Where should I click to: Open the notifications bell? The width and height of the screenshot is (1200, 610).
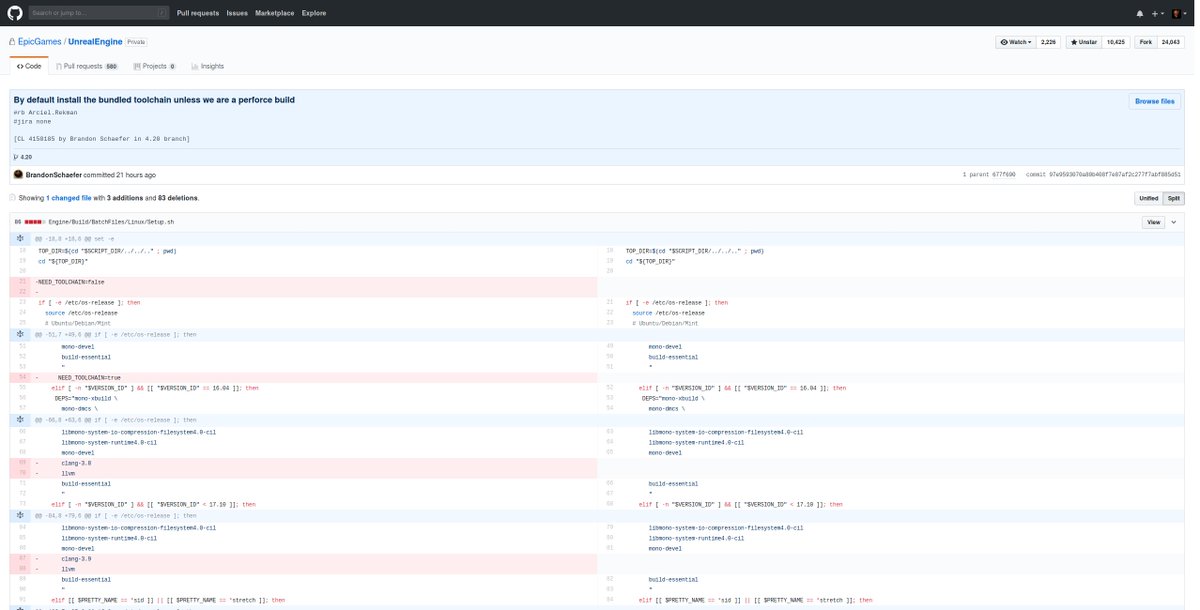click(x=1140, y=13)
